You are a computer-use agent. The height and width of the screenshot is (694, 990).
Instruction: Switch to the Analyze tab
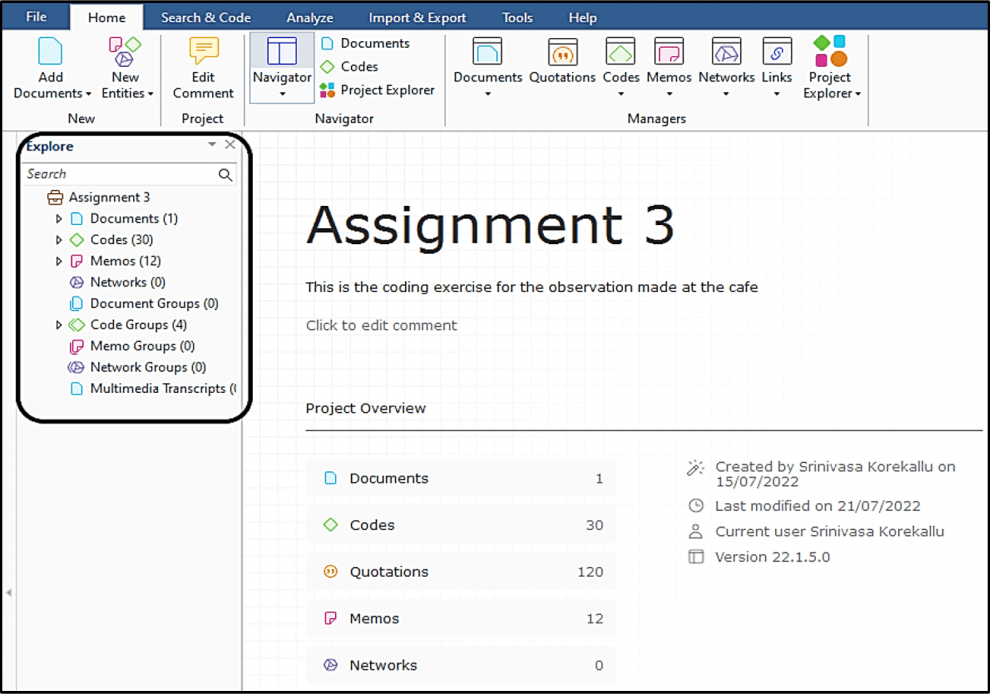[x=309, y=16]
